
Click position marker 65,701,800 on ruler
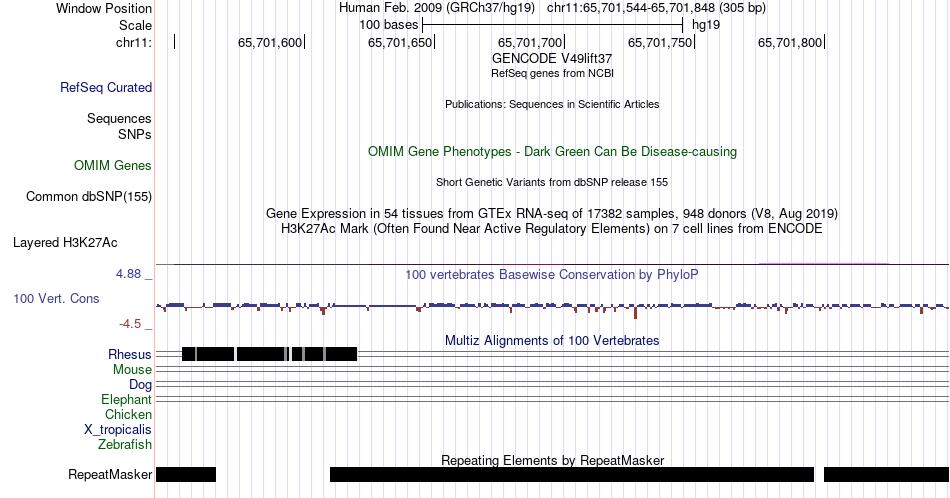coord(790,42)
